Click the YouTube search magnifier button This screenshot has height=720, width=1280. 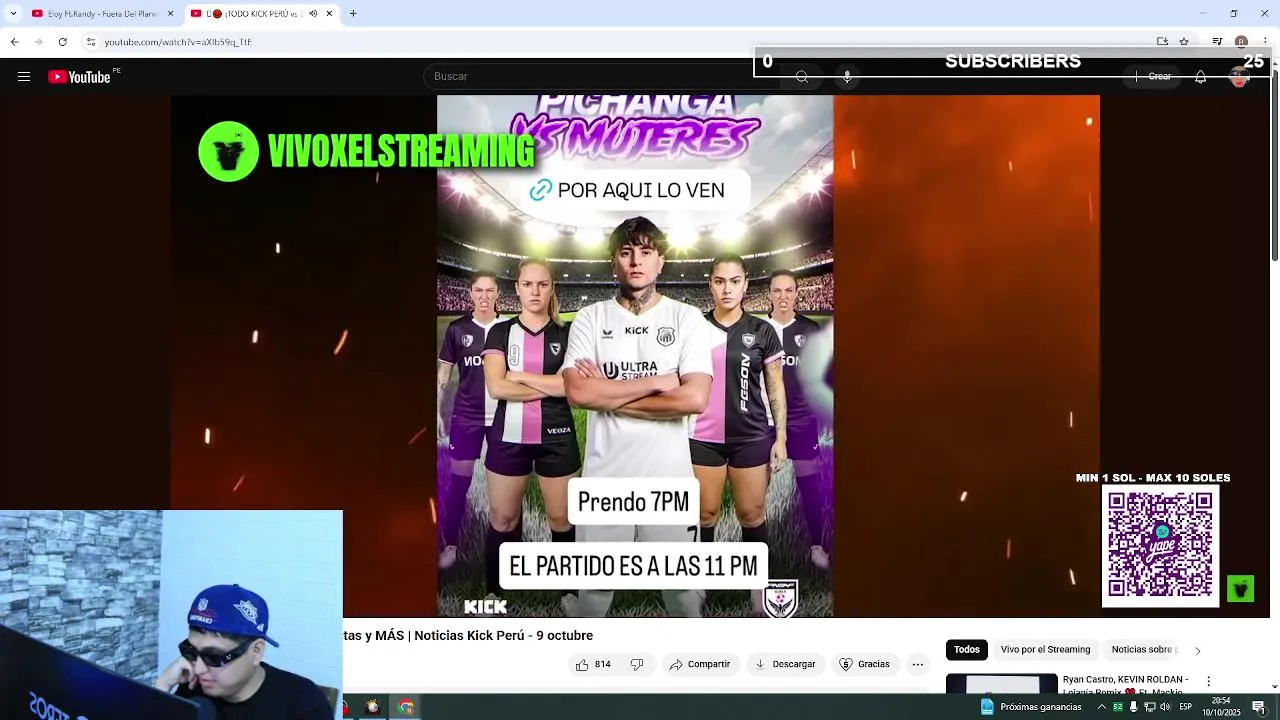[802, 77]
